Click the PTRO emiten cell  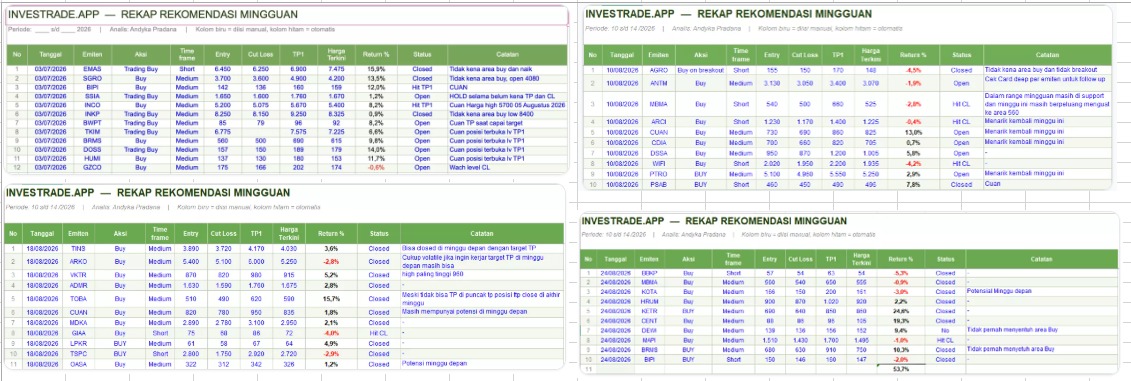(x=658, y=174)
